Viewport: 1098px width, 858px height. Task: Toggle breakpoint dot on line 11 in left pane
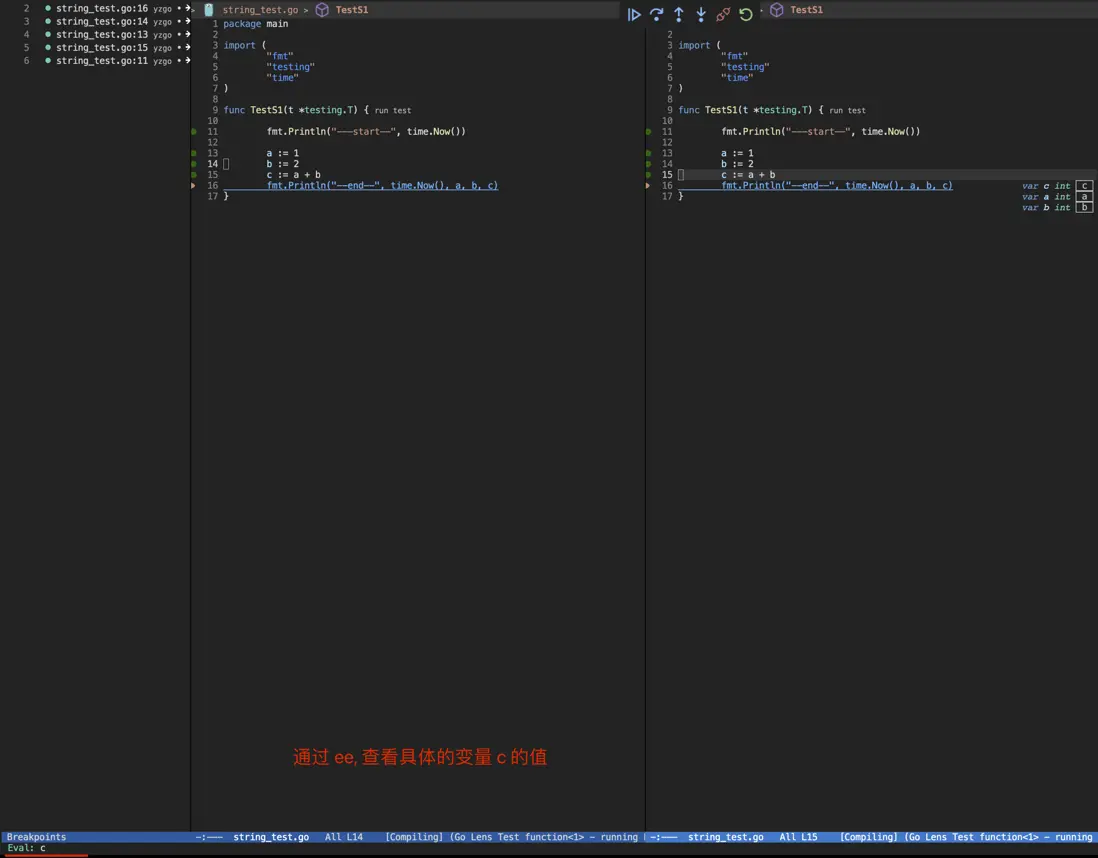point(194,132)
